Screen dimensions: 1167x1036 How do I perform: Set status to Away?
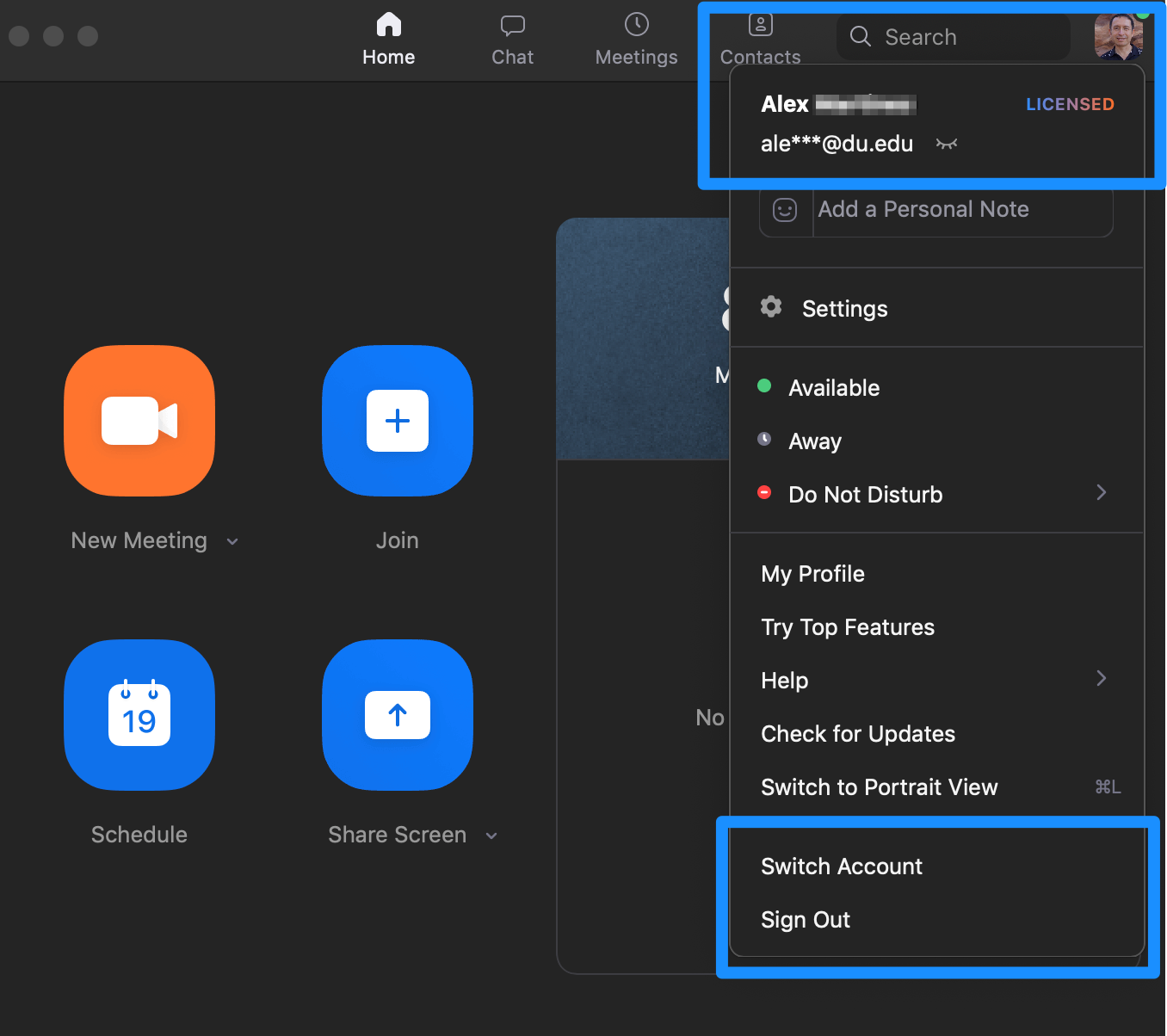815,441
